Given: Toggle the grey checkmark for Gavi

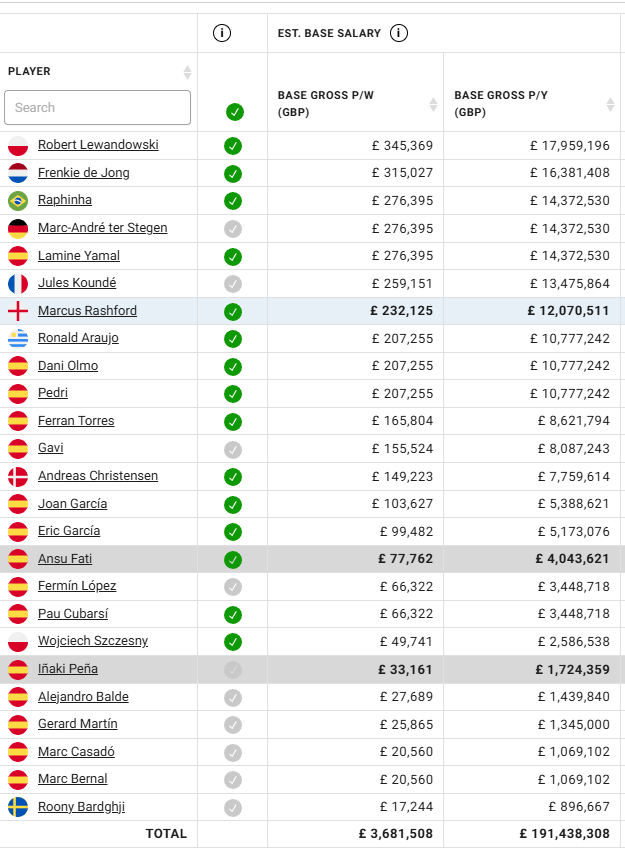Looking at the screenshot, I should 233,449.
